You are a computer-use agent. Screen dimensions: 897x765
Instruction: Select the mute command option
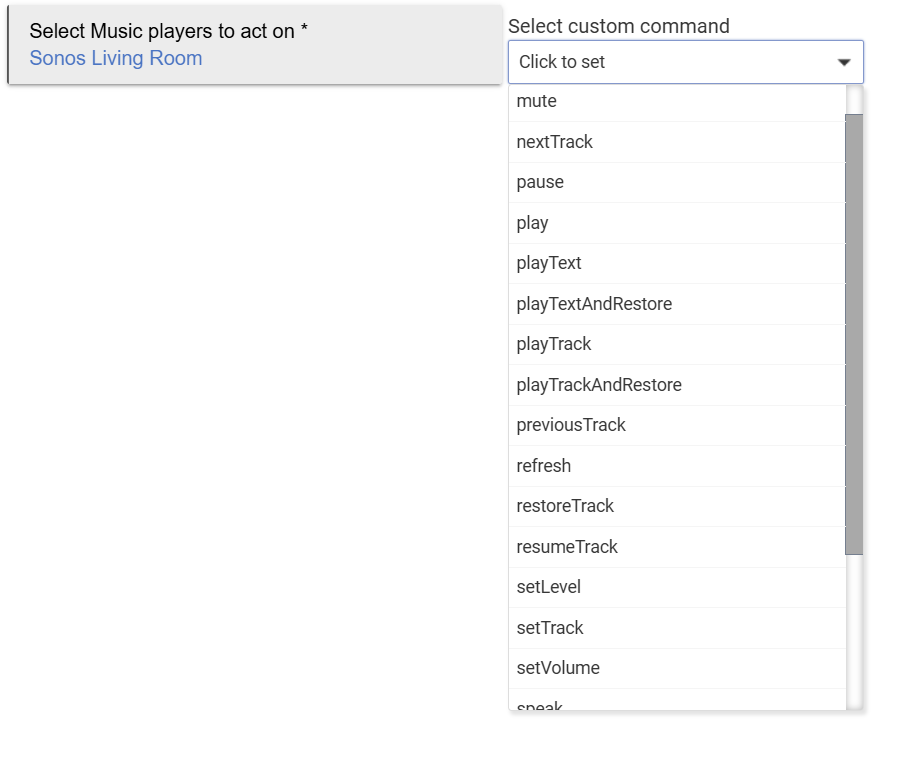tap(537, 101)
